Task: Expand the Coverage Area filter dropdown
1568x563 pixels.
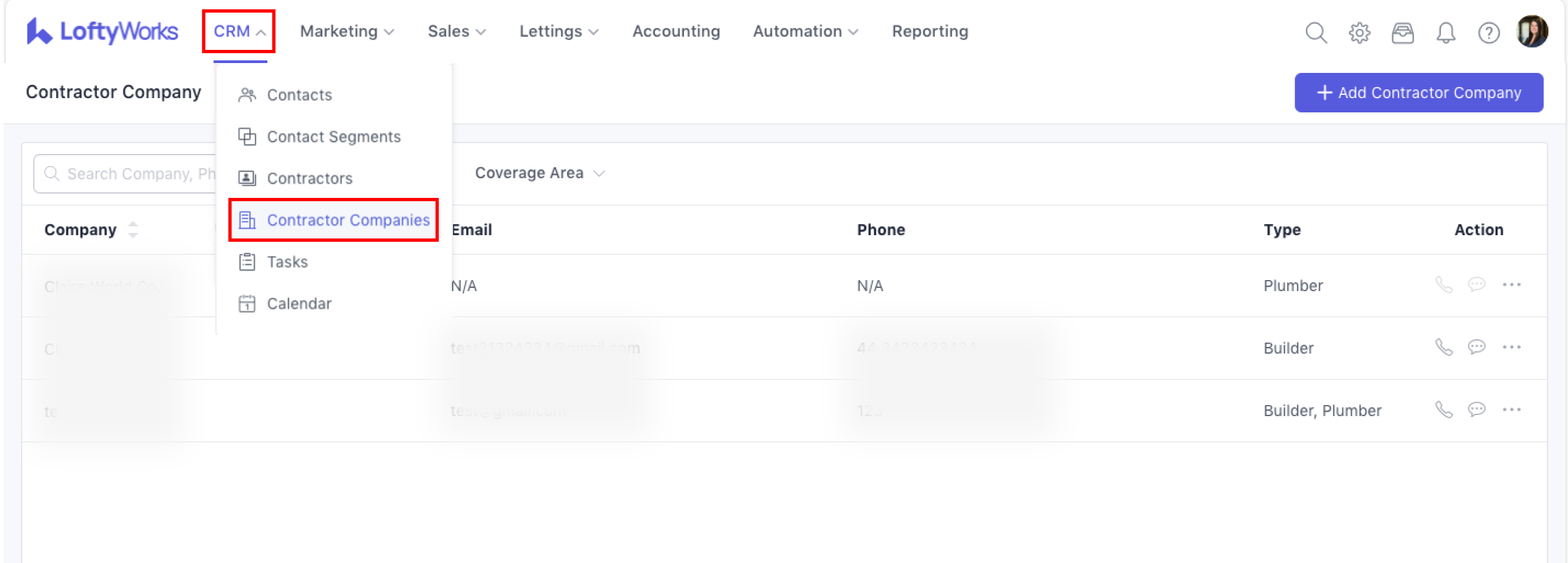Action: [539, 173]
